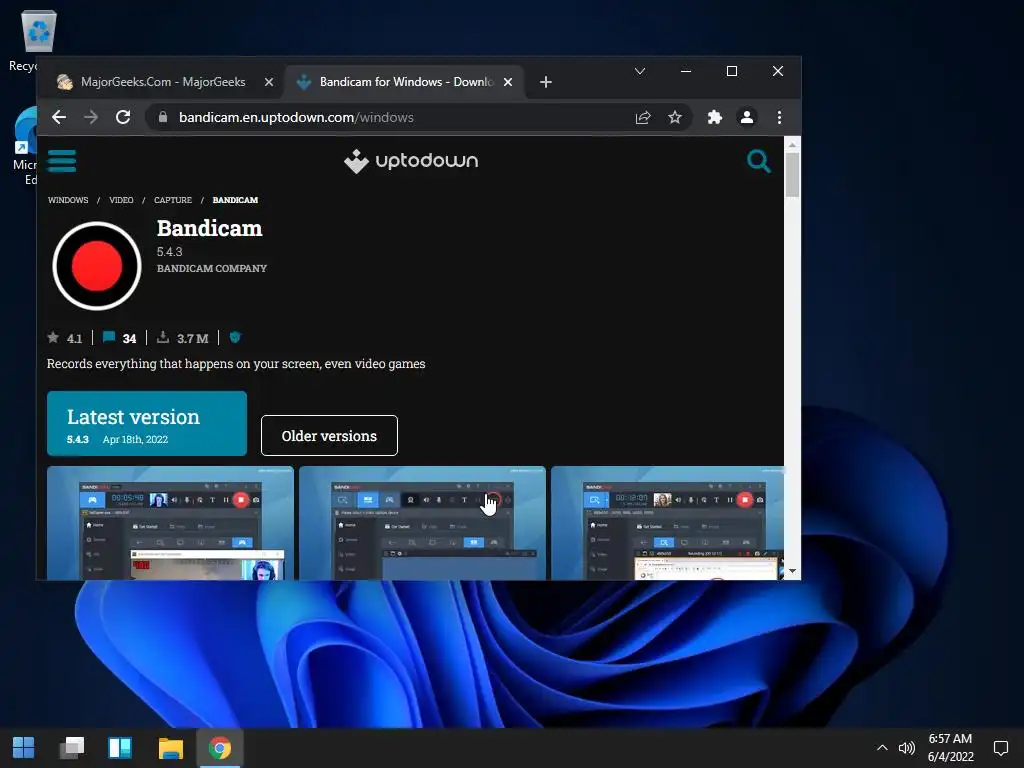Image resolution: width=1024 pixels, height=768 pixels.
Task: Open Older versions
Action: click(x=329, y=436)
